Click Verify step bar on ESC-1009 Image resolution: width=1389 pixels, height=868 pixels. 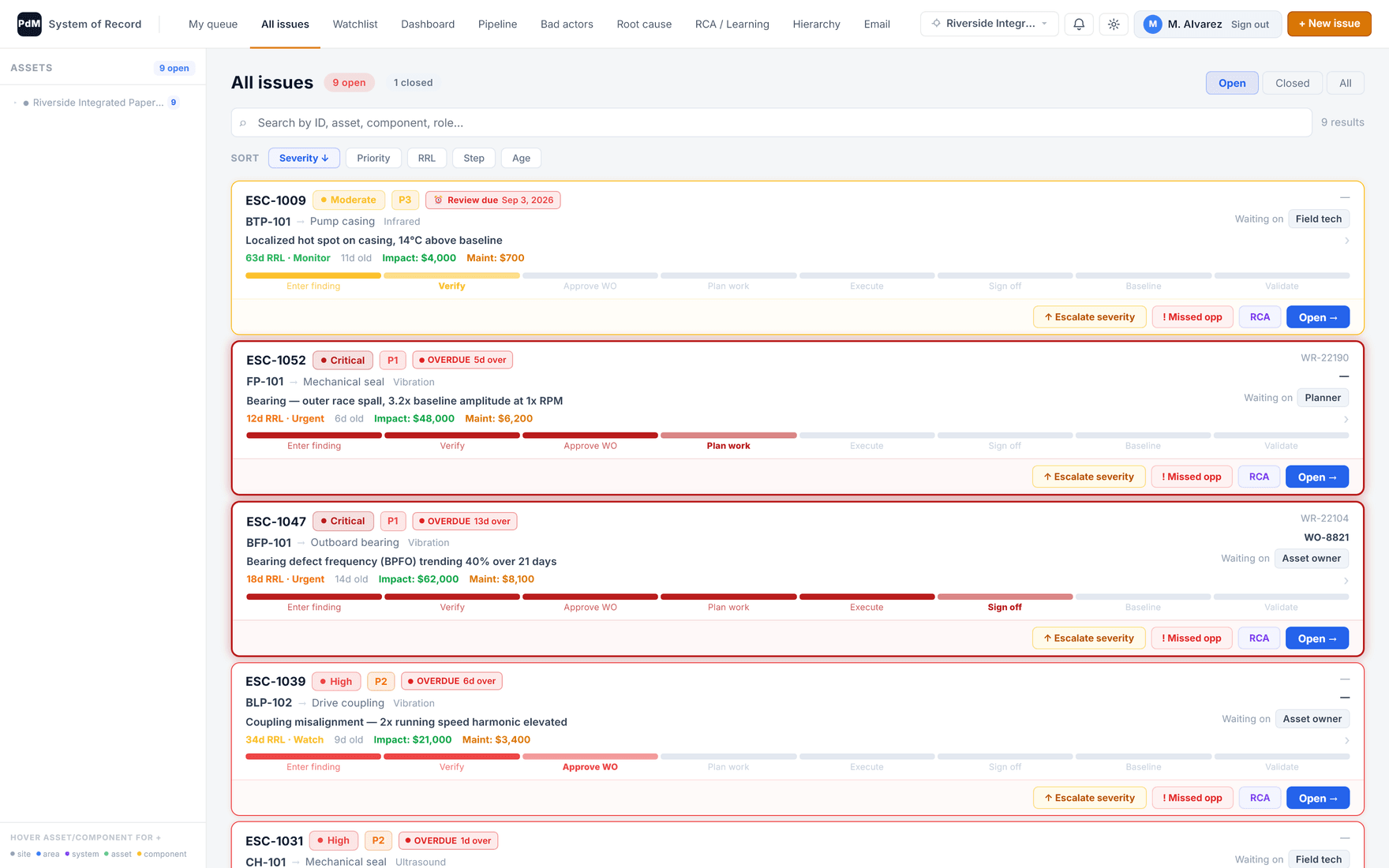point(451,276)
